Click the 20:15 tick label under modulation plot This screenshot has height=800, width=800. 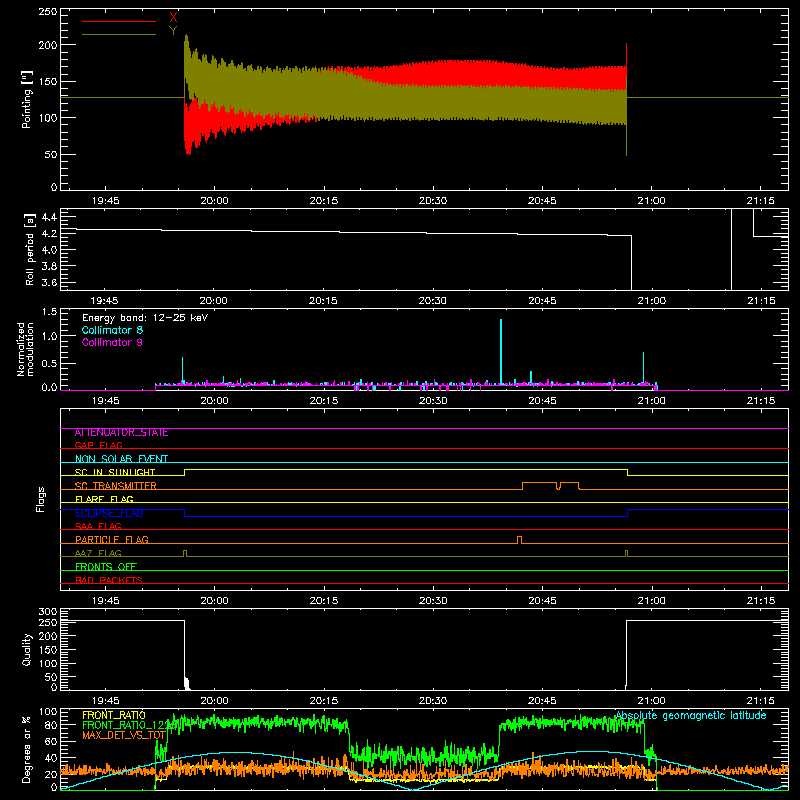[323, 401]
